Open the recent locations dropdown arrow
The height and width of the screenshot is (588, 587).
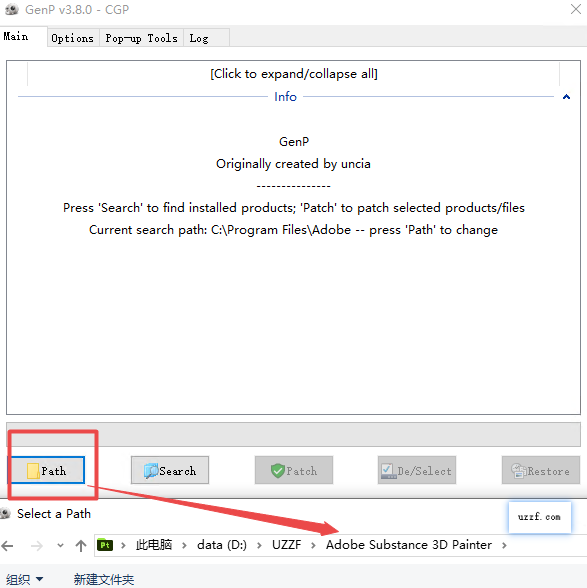pyautogui.click(x=60, y=546)
